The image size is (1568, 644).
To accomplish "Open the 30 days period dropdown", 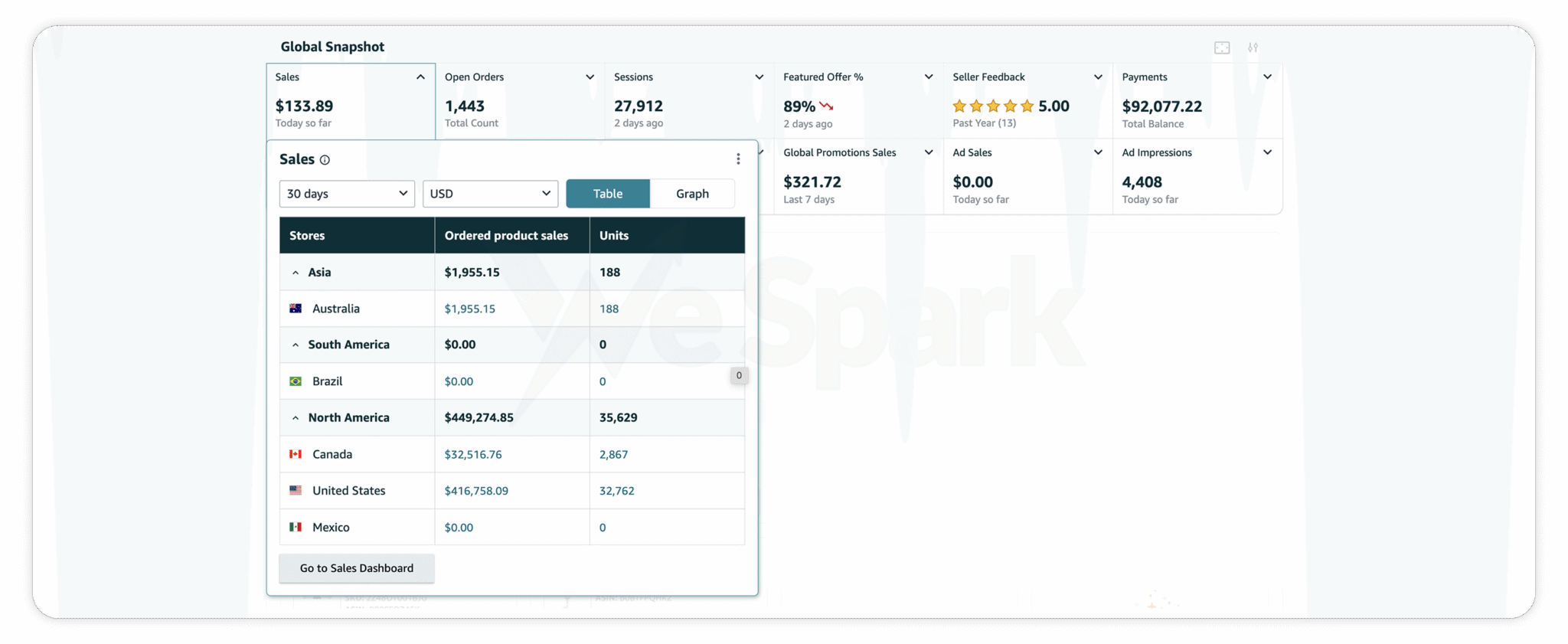I will coord(347,194).
